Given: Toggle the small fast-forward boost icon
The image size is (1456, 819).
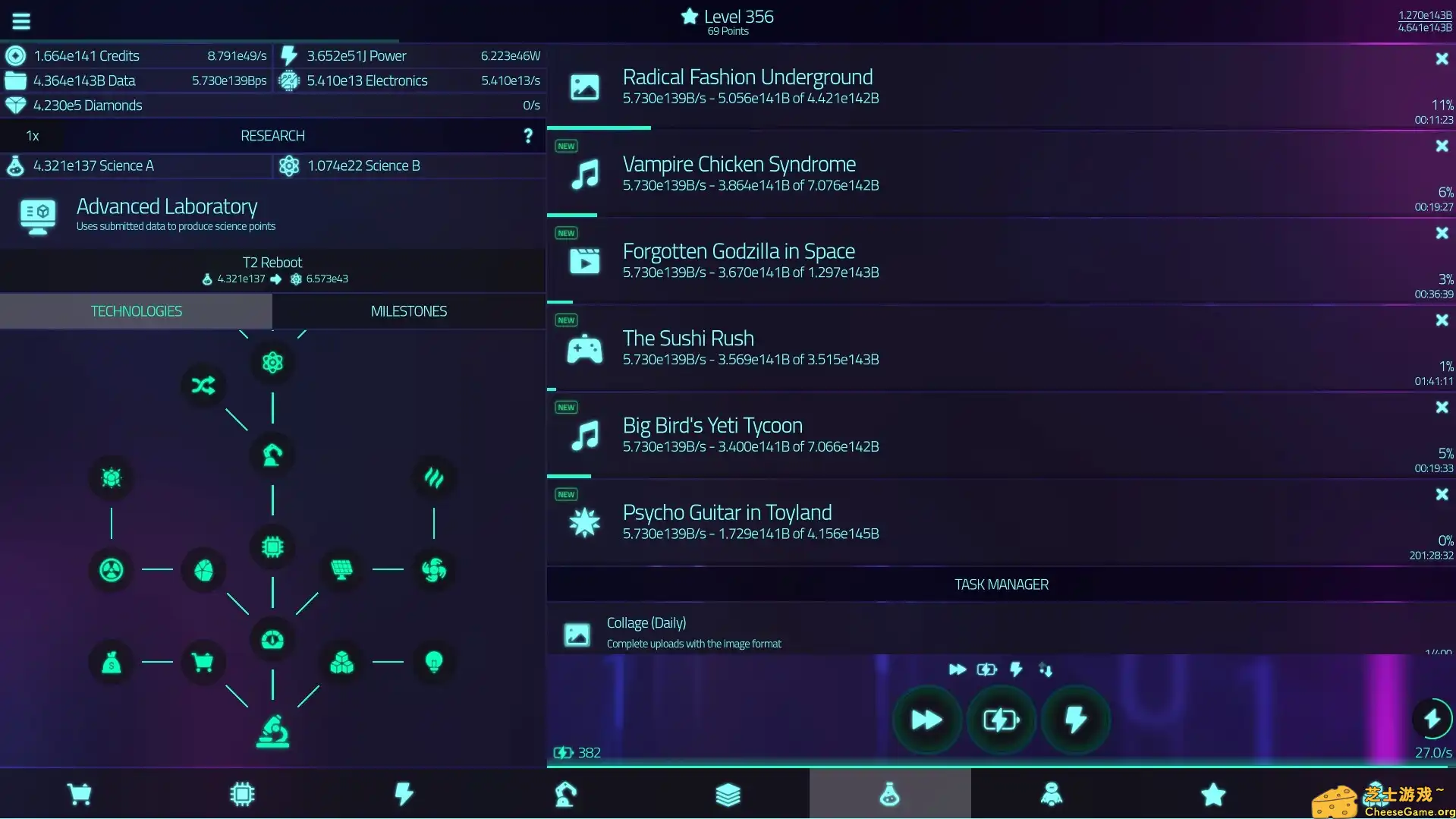Looking at the screenshot, I should coord(957,669).
